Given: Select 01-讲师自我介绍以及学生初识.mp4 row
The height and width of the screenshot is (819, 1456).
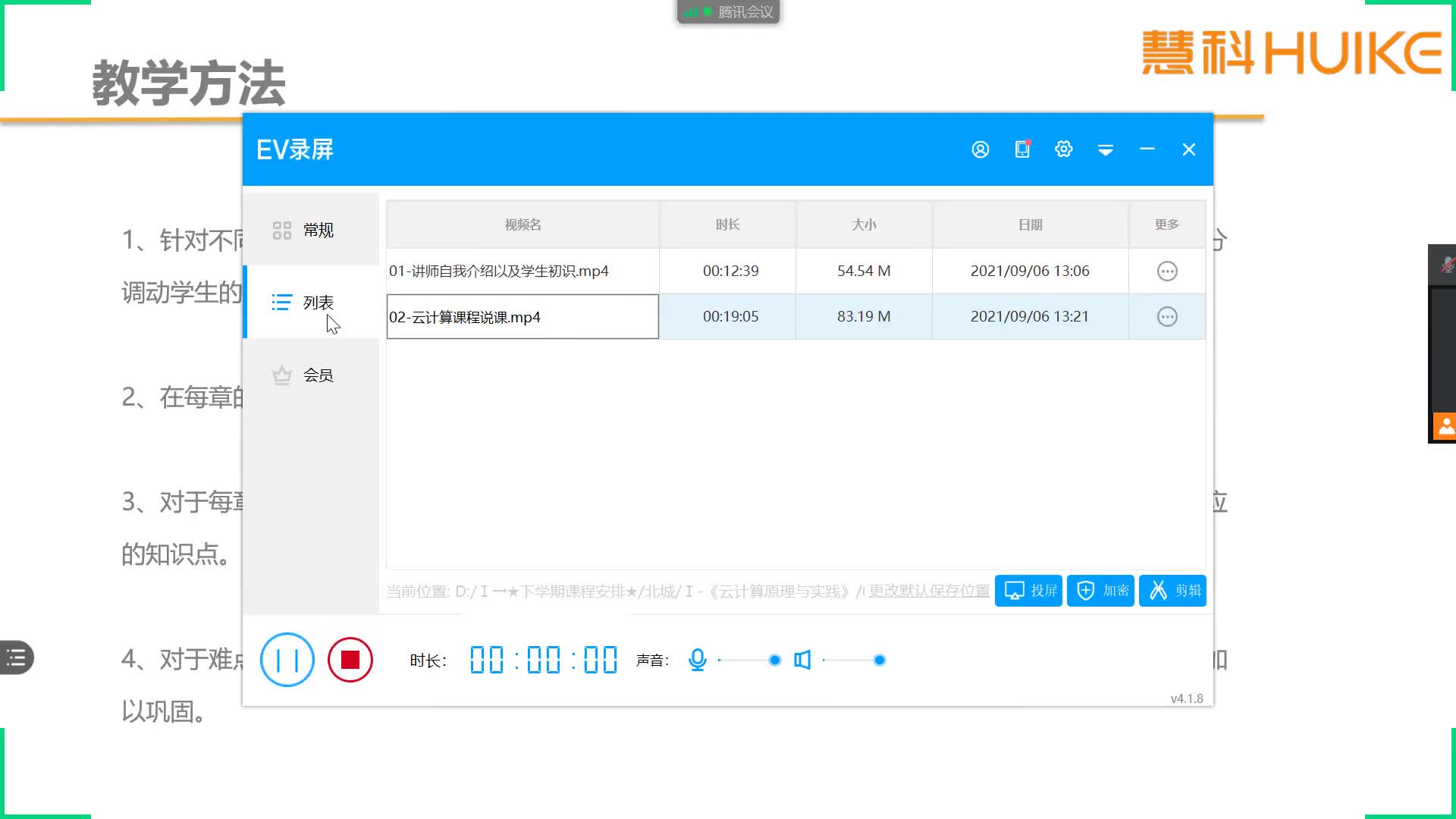Looking at the screenshot, I should (796, 271).
